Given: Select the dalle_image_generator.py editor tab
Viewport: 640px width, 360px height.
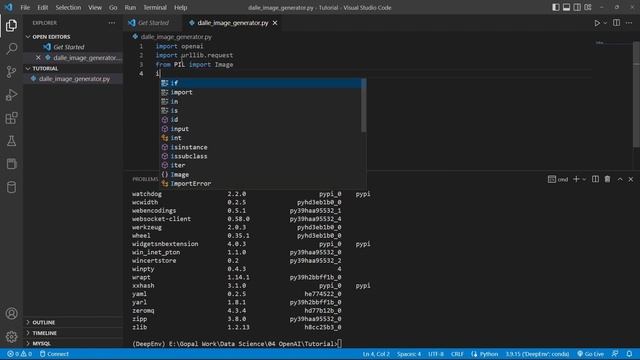Looking at the screenshot, I should 232,23.
